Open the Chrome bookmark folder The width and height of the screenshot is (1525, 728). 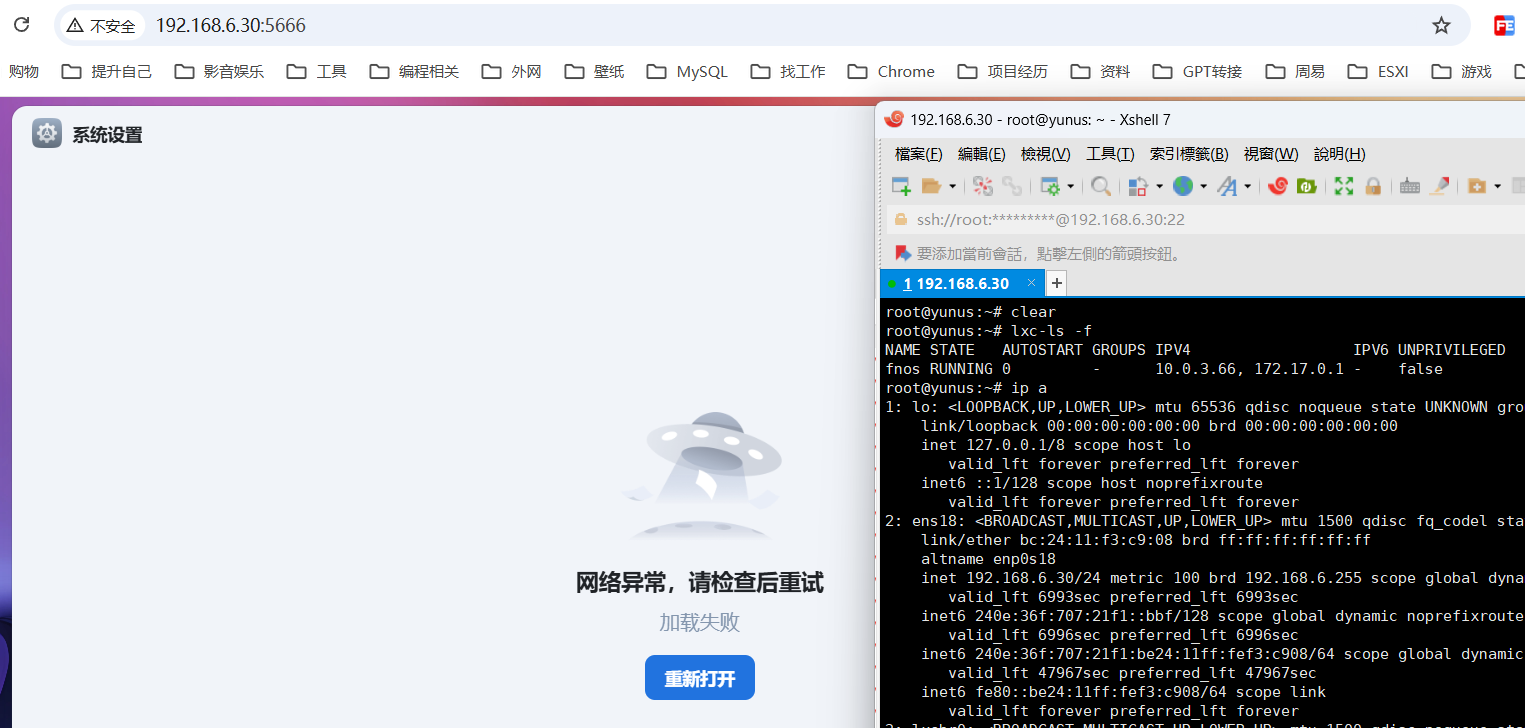click(891, 71)
